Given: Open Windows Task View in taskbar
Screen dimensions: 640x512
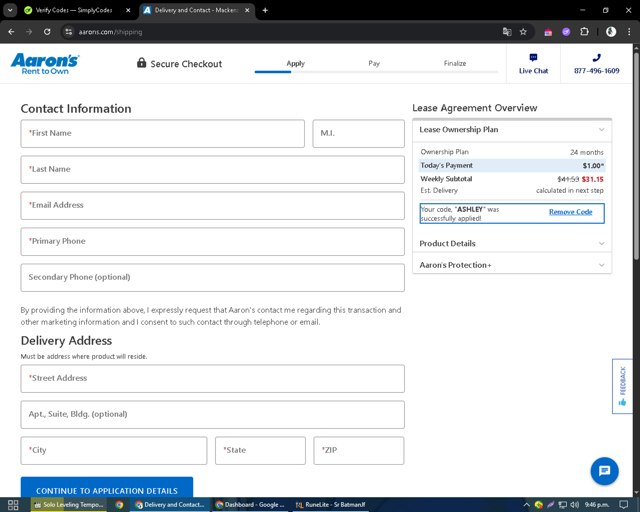Looking at the screenshot, I should coord(13,505).
